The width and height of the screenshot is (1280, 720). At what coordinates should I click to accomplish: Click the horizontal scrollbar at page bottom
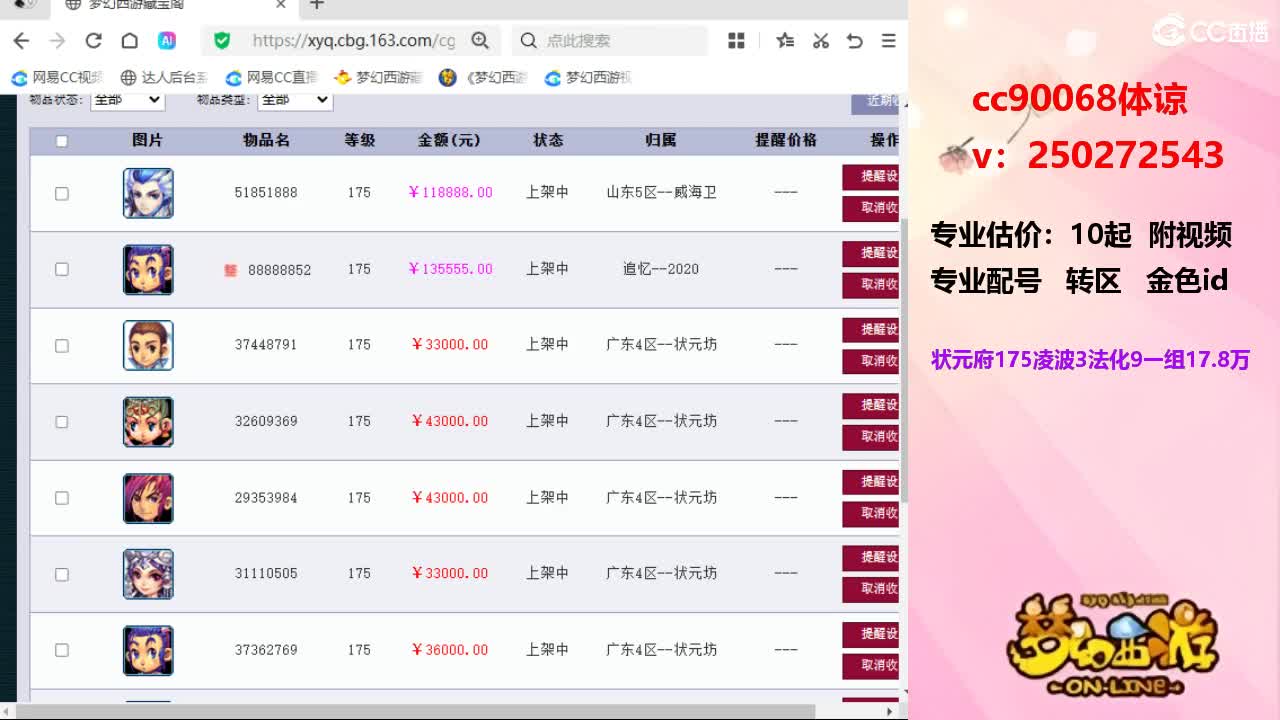click(417, 711)
